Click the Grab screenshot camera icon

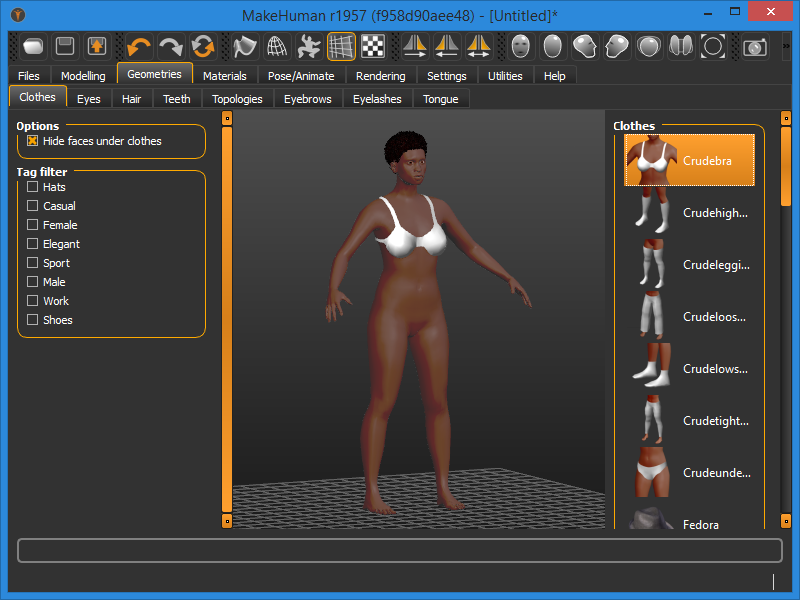[755, 46]
